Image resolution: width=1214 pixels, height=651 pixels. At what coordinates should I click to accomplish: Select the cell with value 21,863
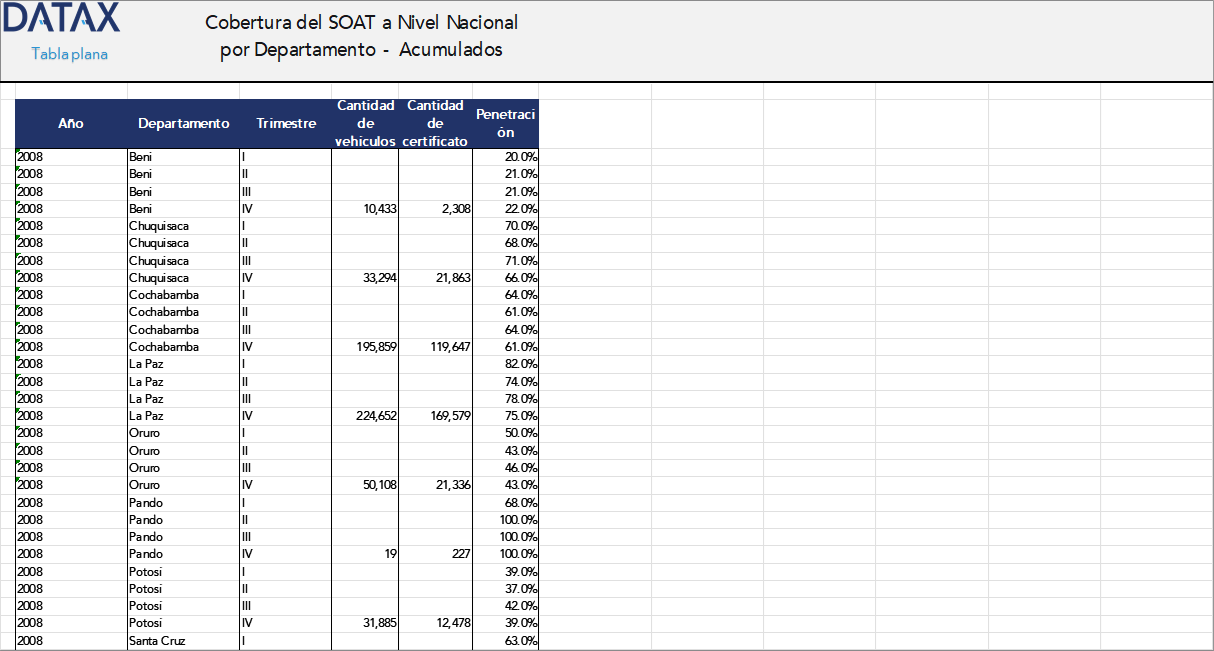(x=435, y=278)
